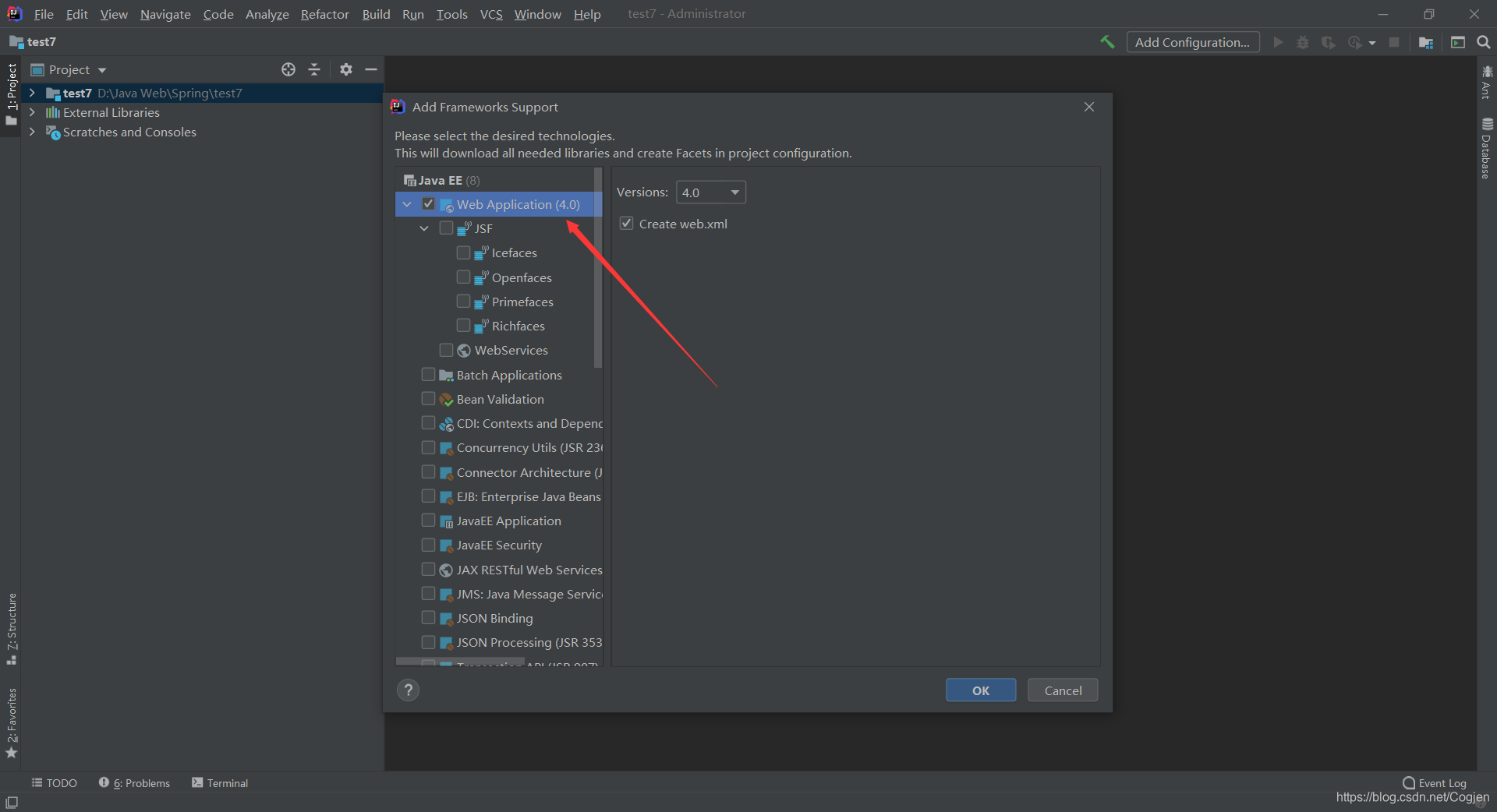Open the Database tool window

pyautogui.click(x=1487, y=148)
